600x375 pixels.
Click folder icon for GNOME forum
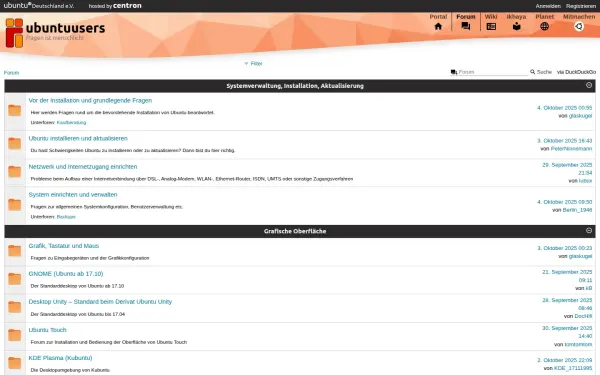(x=15, y=279)
